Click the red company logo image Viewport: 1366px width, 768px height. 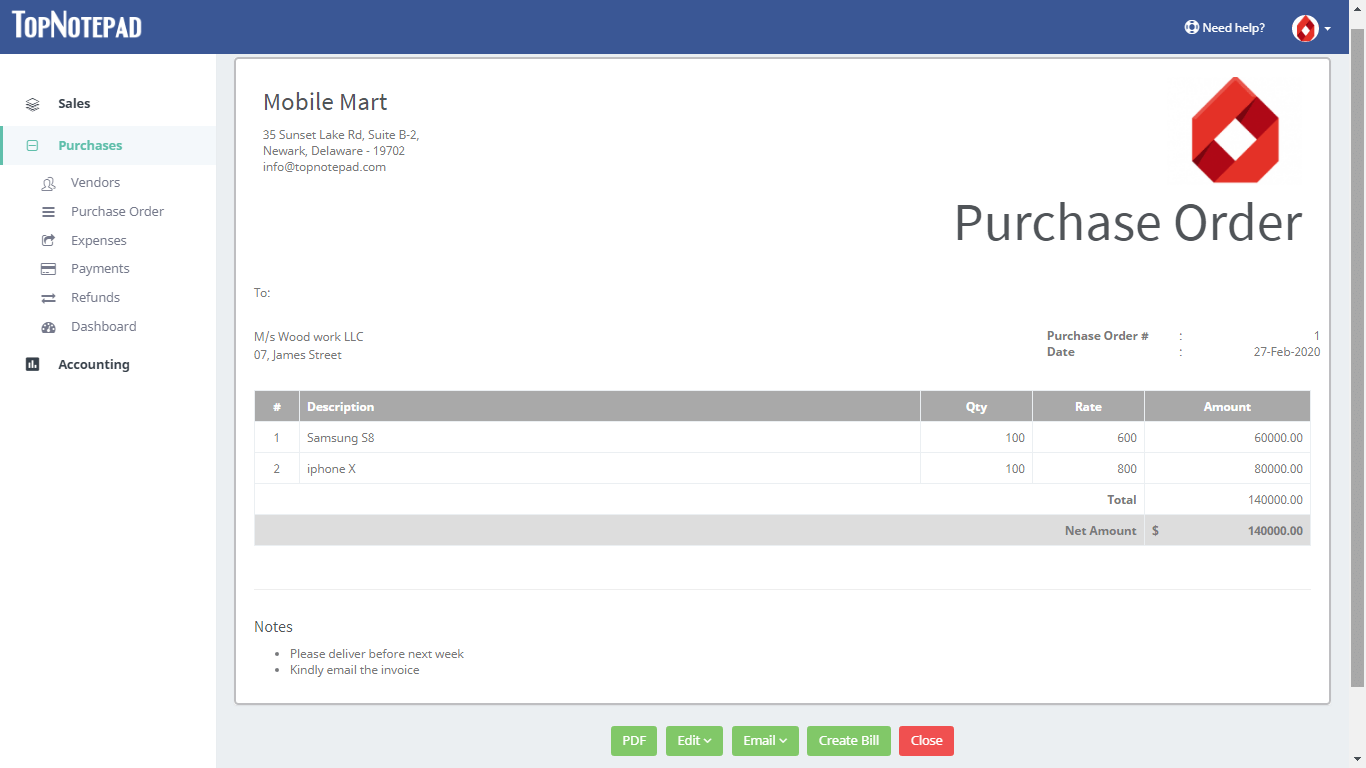(1235, 130)
